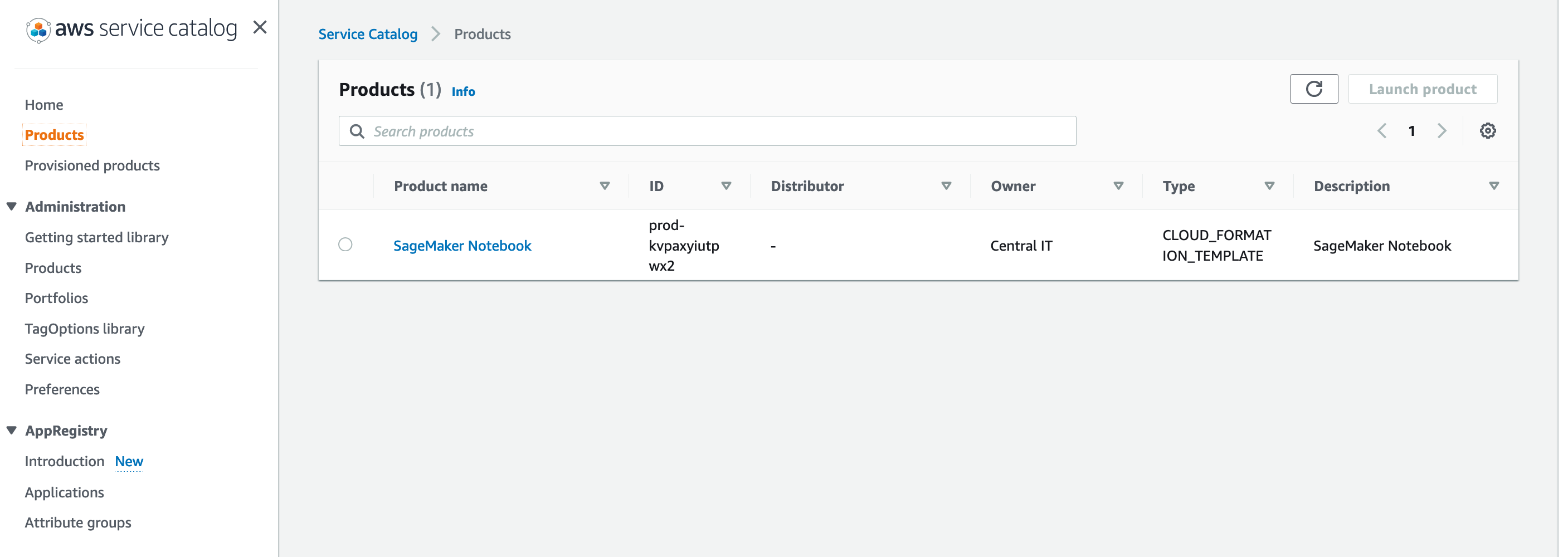Click product ID prod-kvpaxyiutpwx2
1568x557 pixels.
click(x=684, y=245)
